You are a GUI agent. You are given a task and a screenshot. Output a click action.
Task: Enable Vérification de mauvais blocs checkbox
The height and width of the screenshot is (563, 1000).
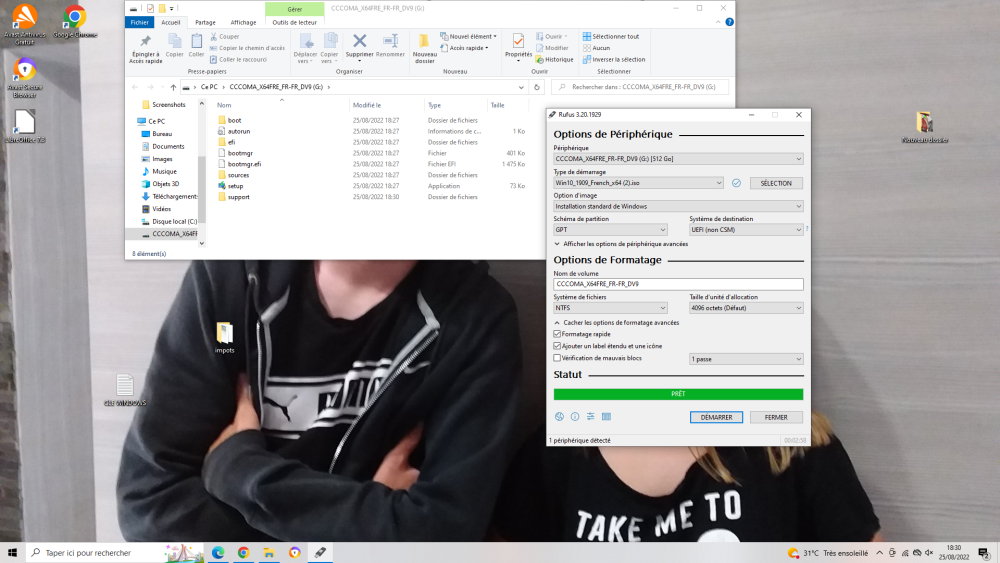click(x=557, y=358)
